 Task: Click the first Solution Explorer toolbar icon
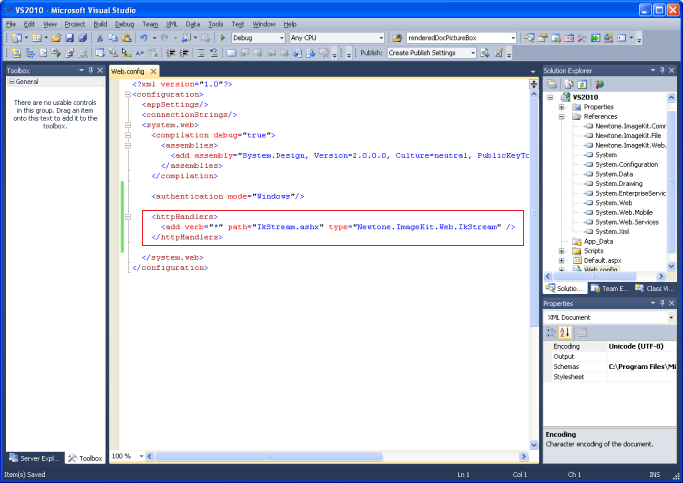coord(552,84)
